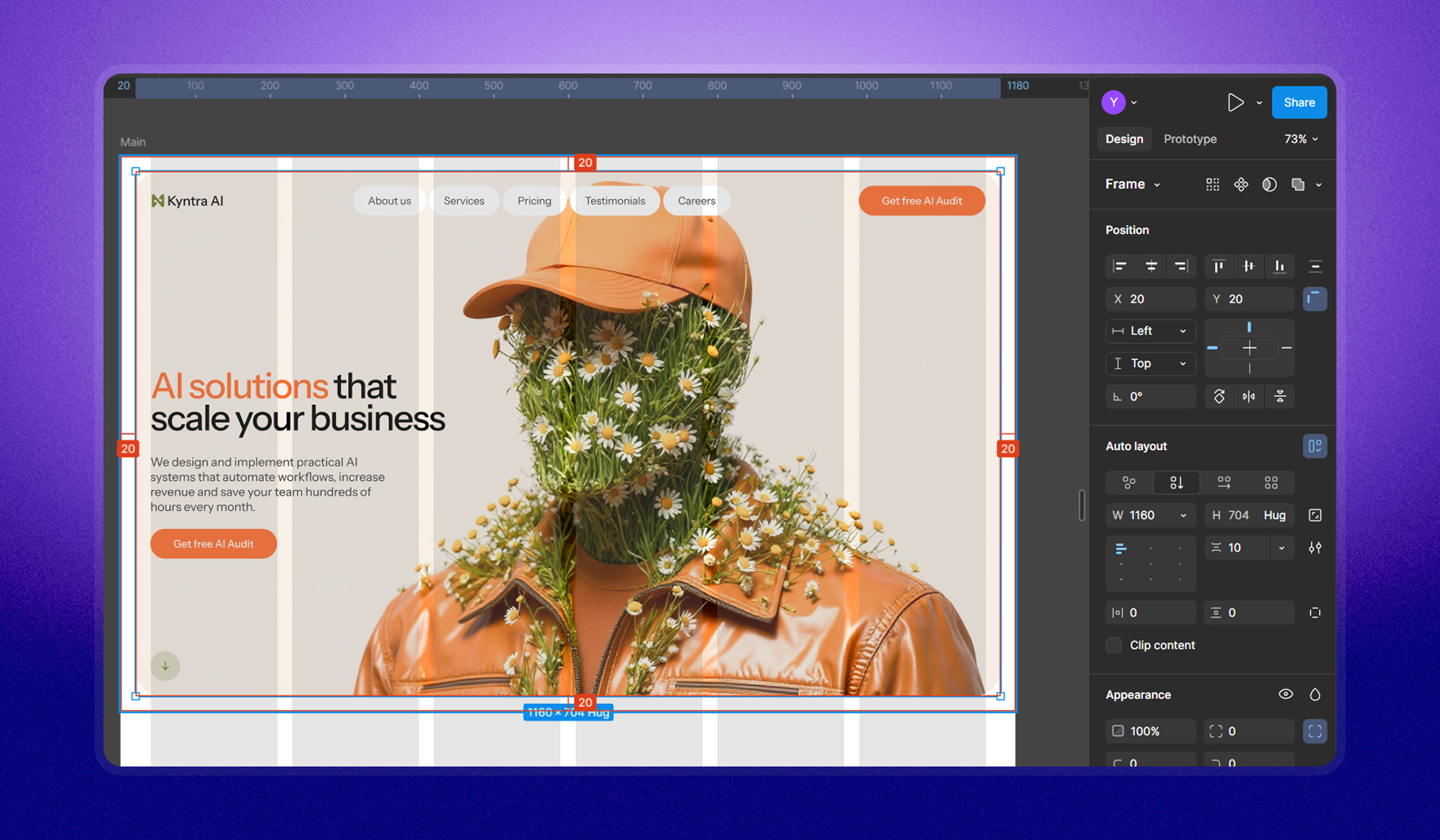Switch to the Prototype tab
This screenshot has width=1440, height=840.
tap(1189, 139)
